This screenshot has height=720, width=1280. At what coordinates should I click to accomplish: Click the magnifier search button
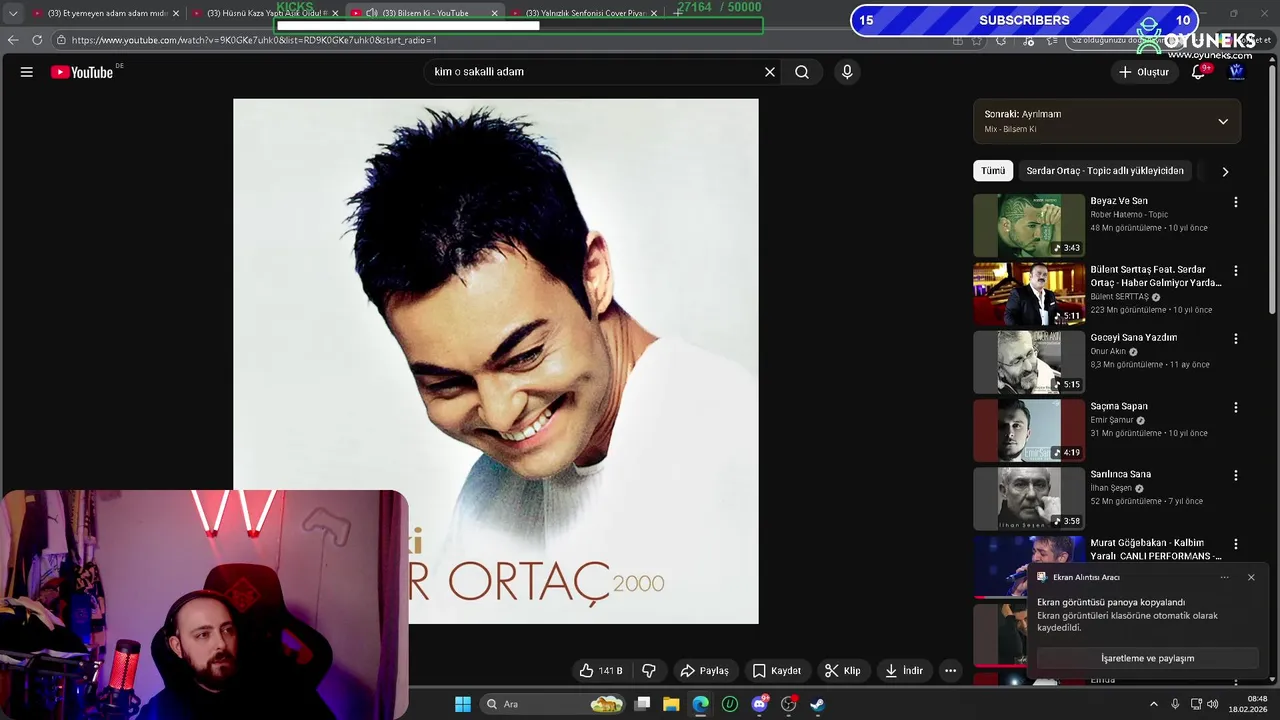[802, 72]
